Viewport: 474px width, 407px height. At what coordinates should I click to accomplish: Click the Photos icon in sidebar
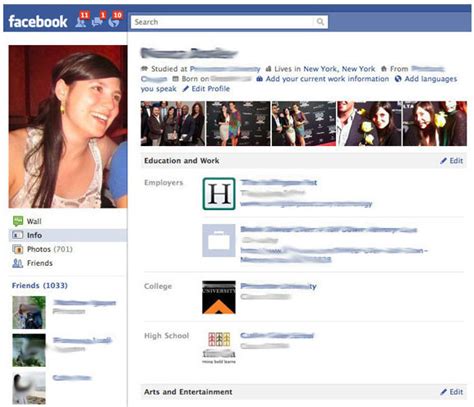pos(18,249)
